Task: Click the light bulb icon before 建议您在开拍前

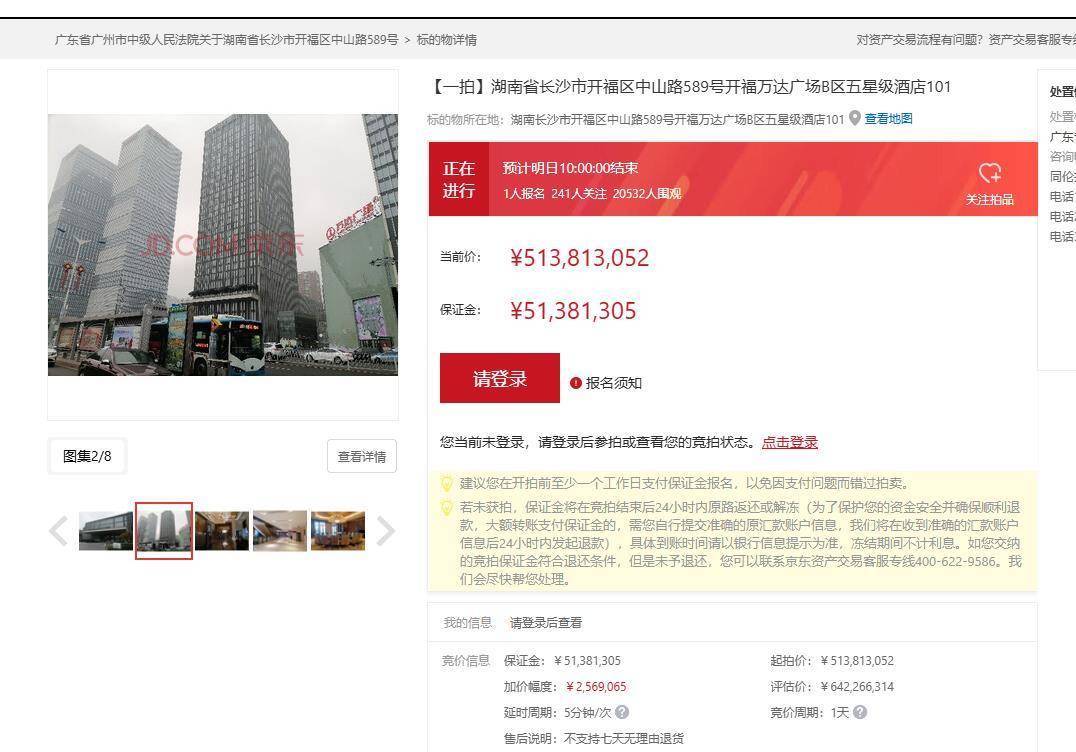Action: pos(446,483)
